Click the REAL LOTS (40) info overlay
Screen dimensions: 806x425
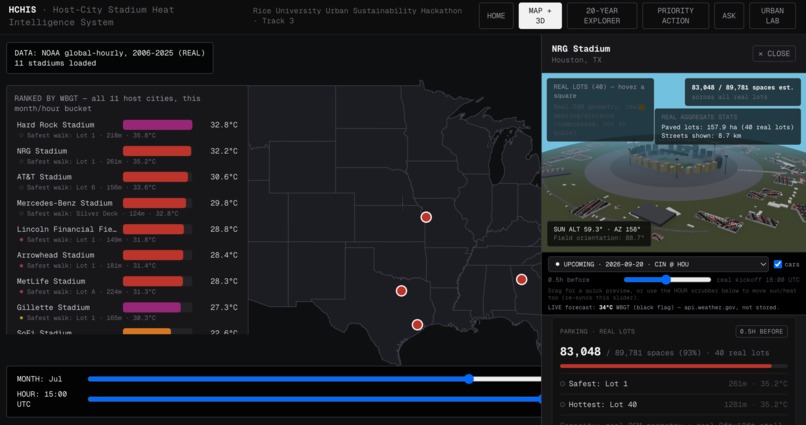click(x=600, y=109)
